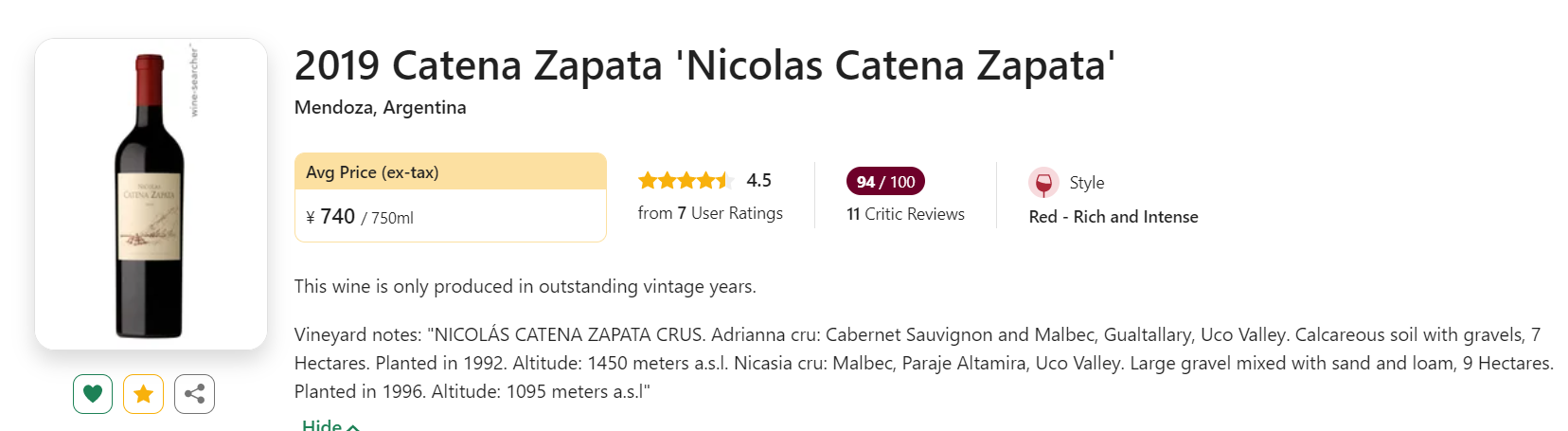
Task: Select the Red - Rich and Intense style
Action: [x=1114, y=217]
